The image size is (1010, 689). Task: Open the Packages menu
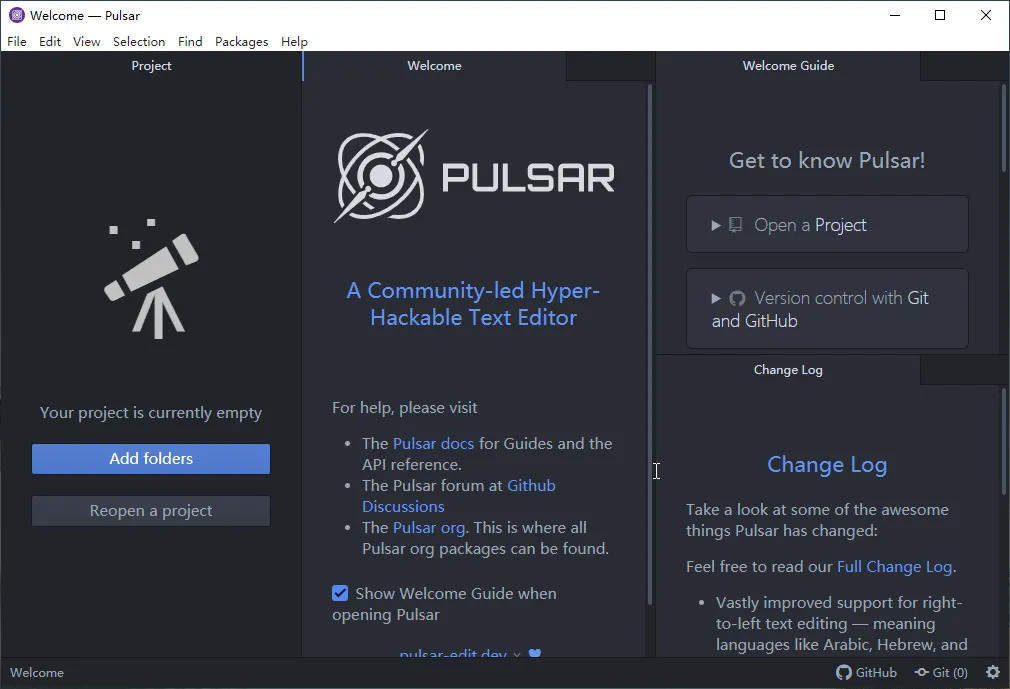click(x=242, y=41)
